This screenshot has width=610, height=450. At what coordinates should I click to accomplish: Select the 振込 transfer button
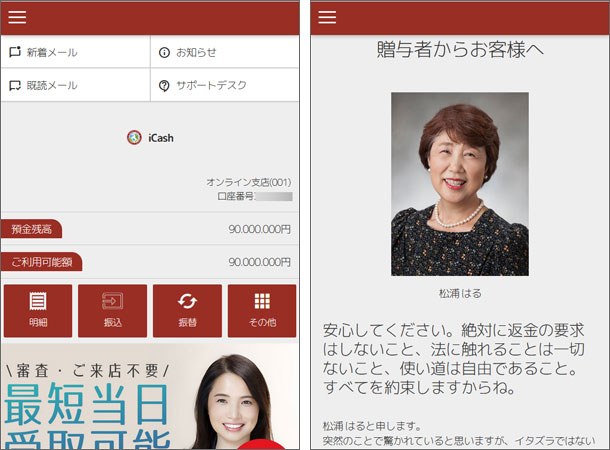[x=112, y=310]
